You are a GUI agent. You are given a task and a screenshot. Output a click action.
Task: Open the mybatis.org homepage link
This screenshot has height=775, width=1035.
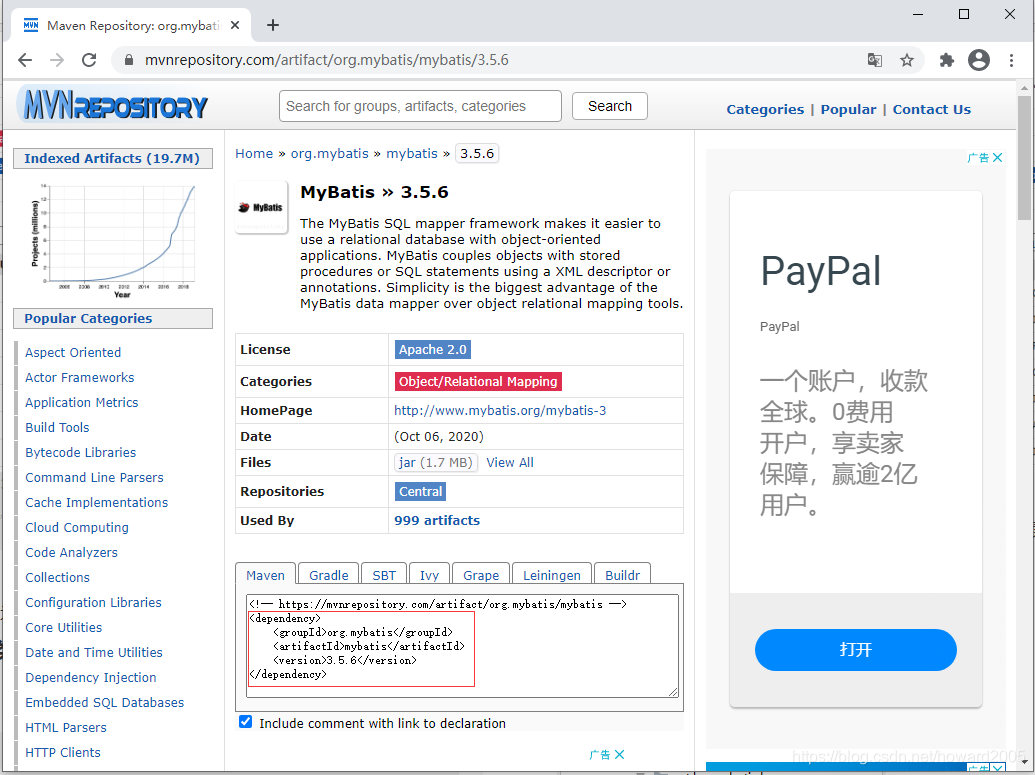pos(500,411)
